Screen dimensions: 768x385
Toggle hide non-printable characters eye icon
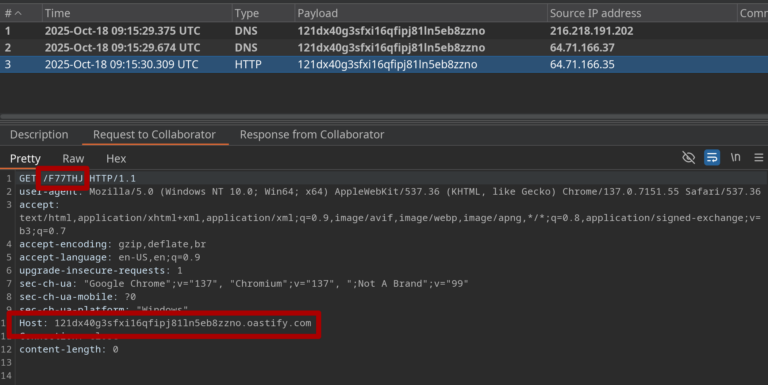click(688, 157)
